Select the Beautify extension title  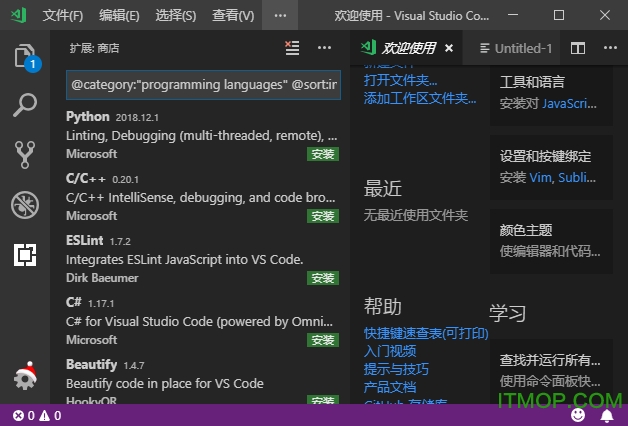click(91, 364)
